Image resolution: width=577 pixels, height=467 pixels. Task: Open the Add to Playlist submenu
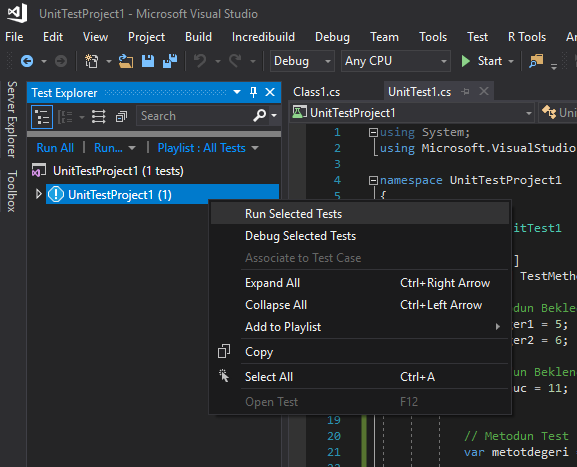(x=360, y=327)
